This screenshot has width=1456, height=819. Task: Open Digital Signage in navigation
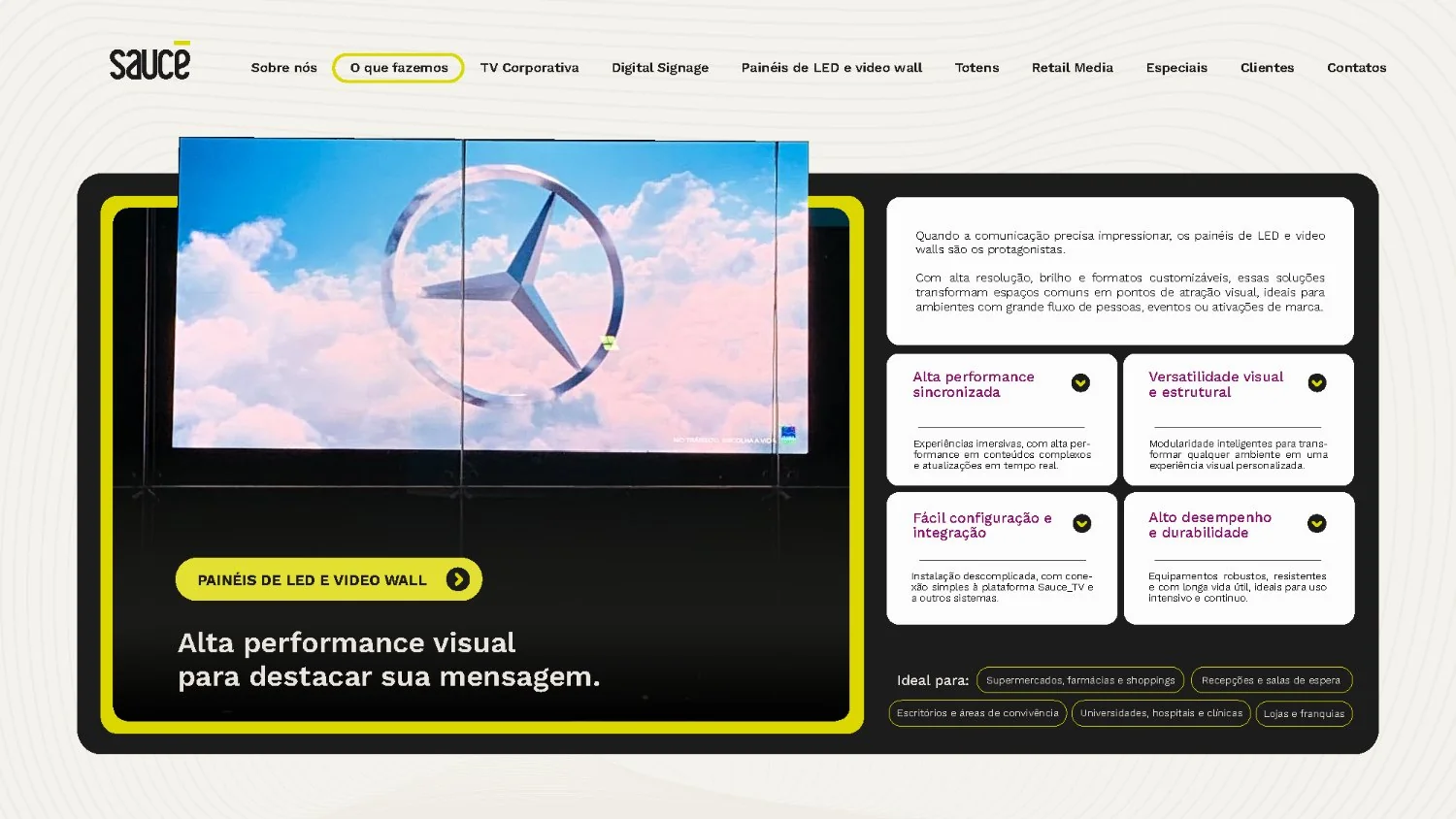660,68
